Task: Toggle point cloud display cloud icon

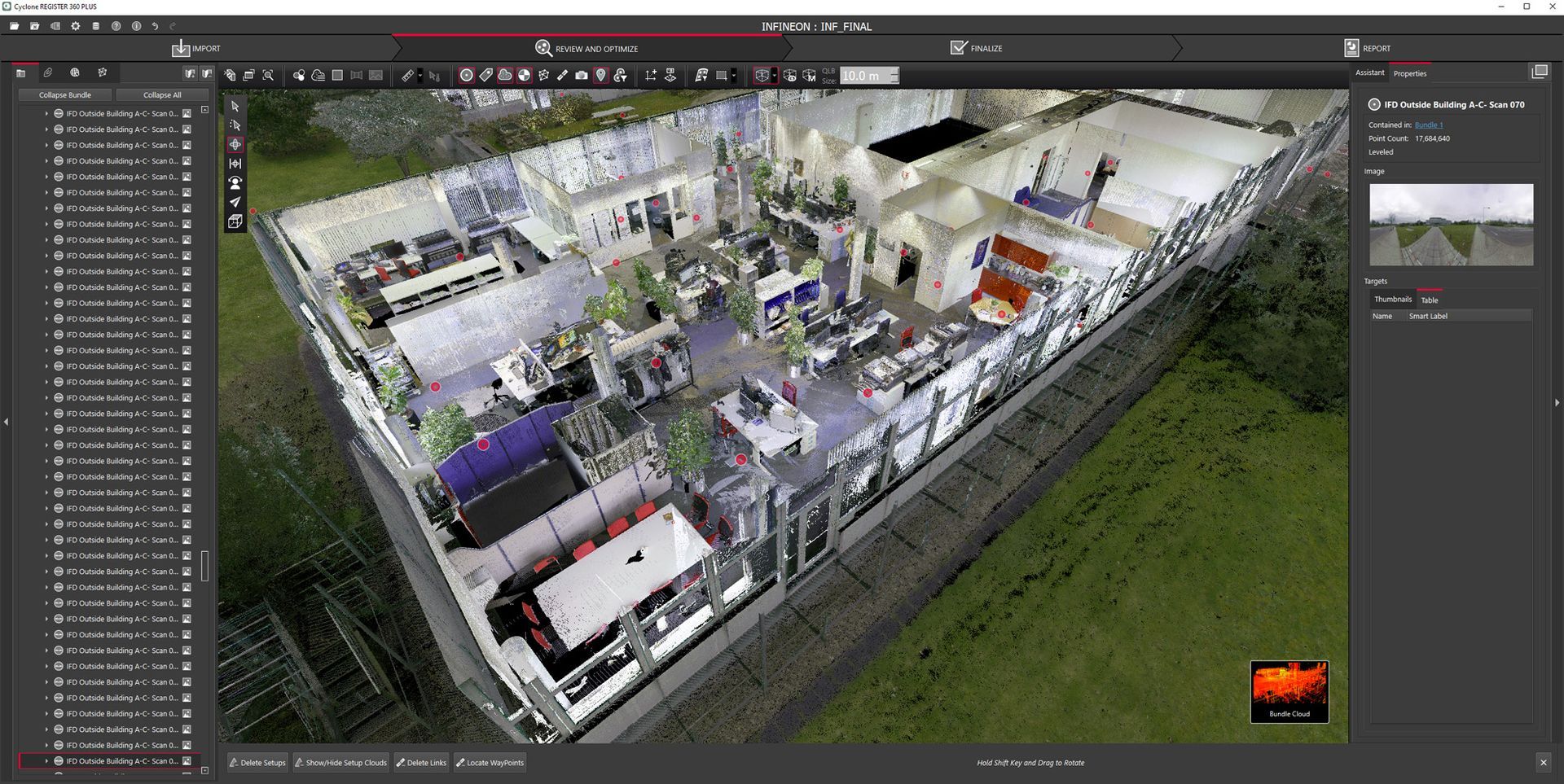Action: coord(505,76)
